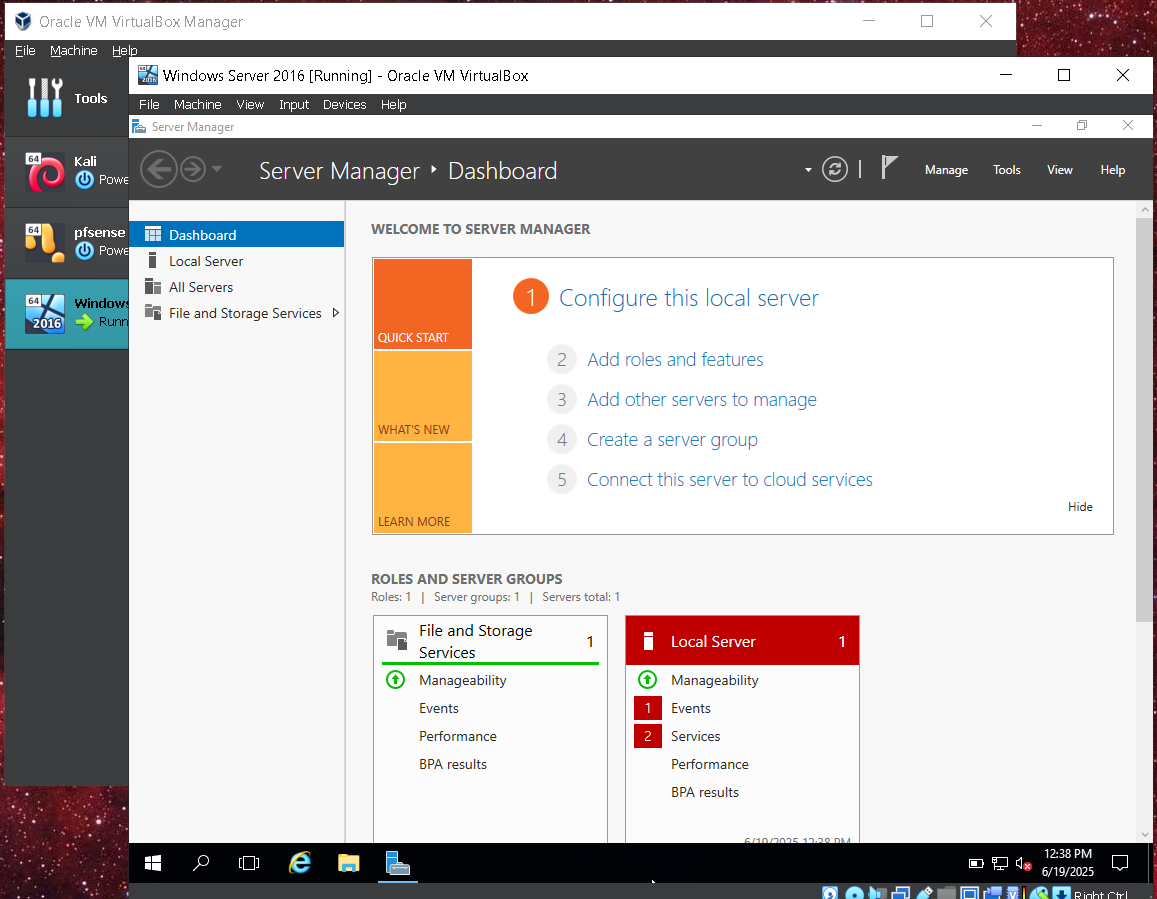Screen dimensions: 1157x899
Task: Select Local Server in the left navigation
Action: click(237, 261)
